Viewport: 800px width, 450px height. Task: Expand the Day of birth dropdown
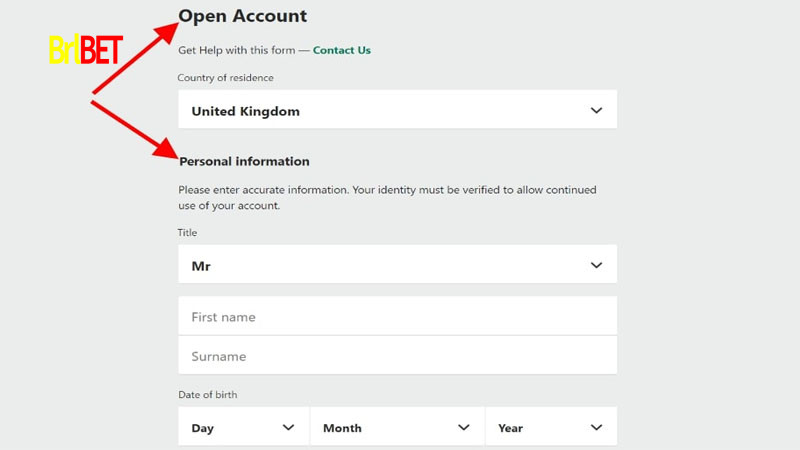(243, 427)
